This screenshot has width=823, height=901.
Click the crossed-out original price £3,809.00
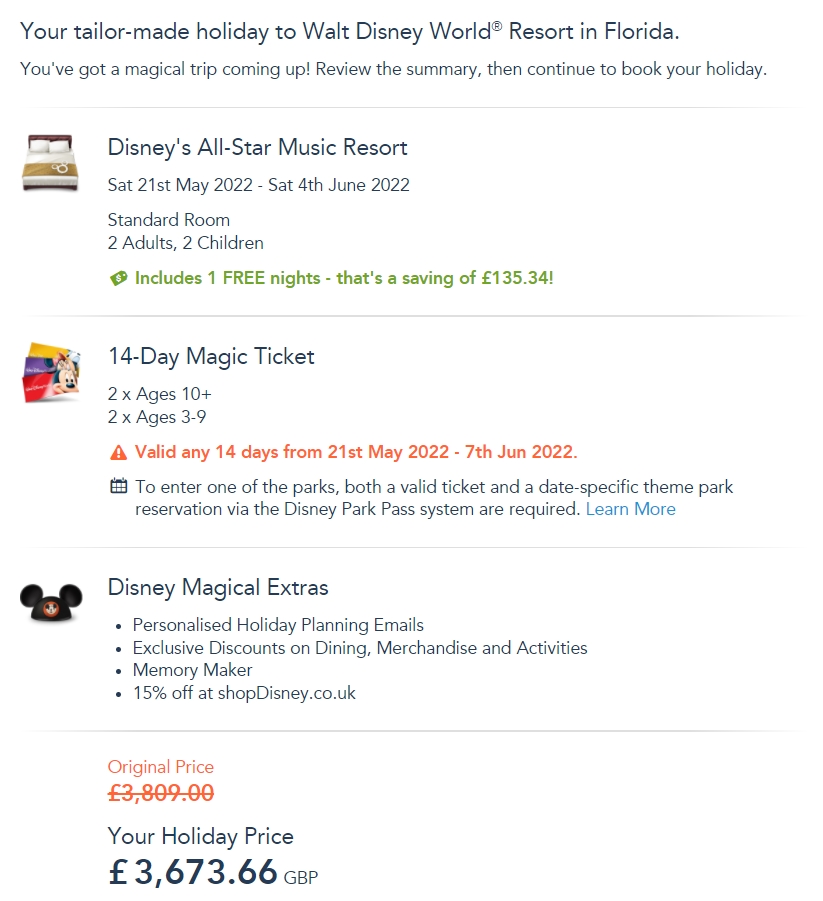point(161,793)
